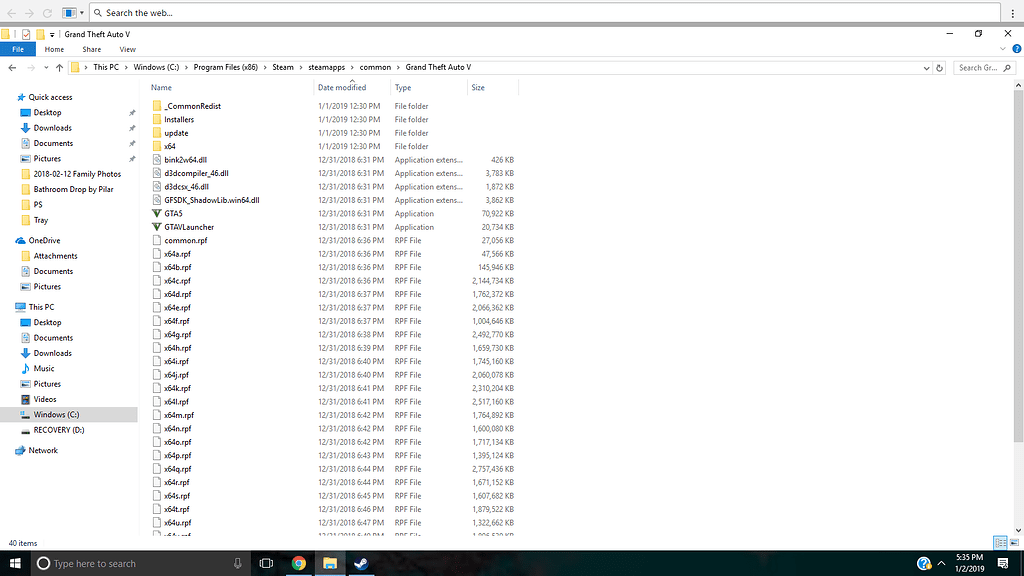Open Task View on taskbar
This screenshot has height=576, width=1024.
(266, 563)
